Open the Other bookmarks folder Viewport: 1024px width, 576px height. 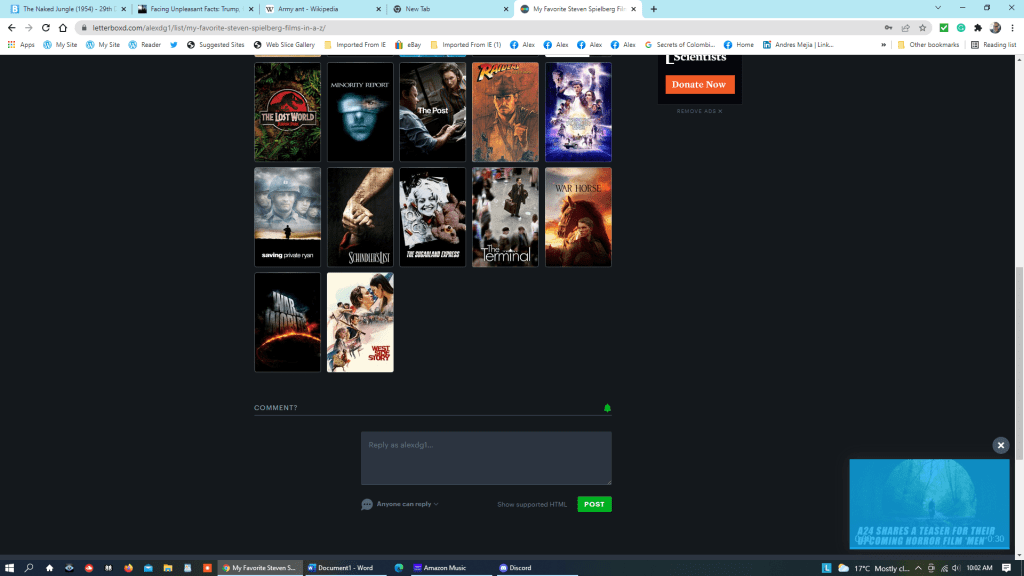coord(928,45)
